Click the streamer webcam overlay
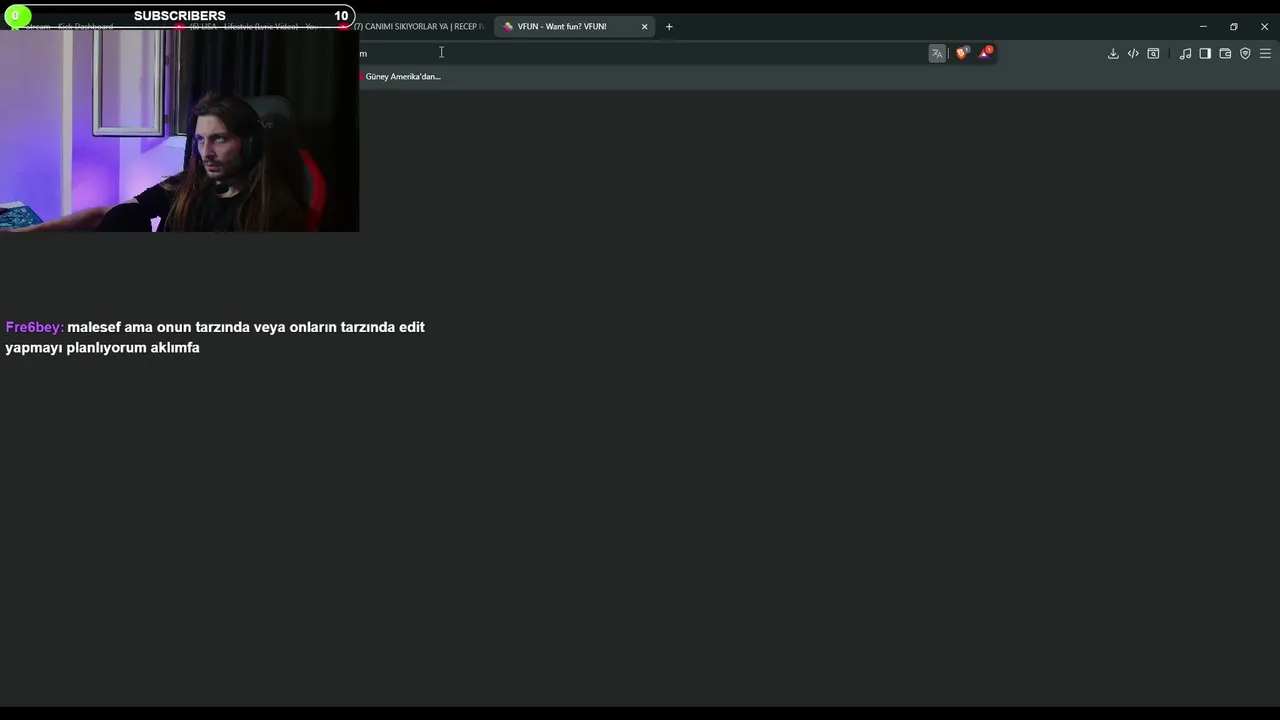The image size is (1280, 720). (179, 130)
